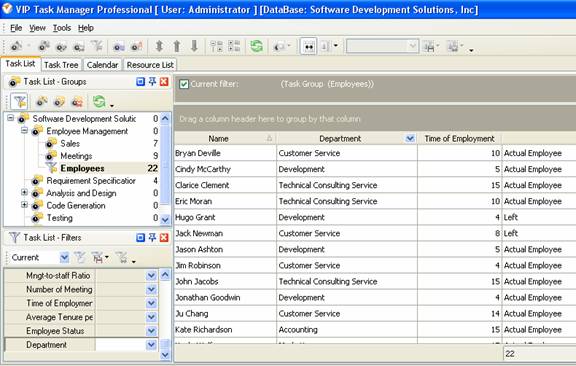Click the Time of Employment column header

coord(459,139)
